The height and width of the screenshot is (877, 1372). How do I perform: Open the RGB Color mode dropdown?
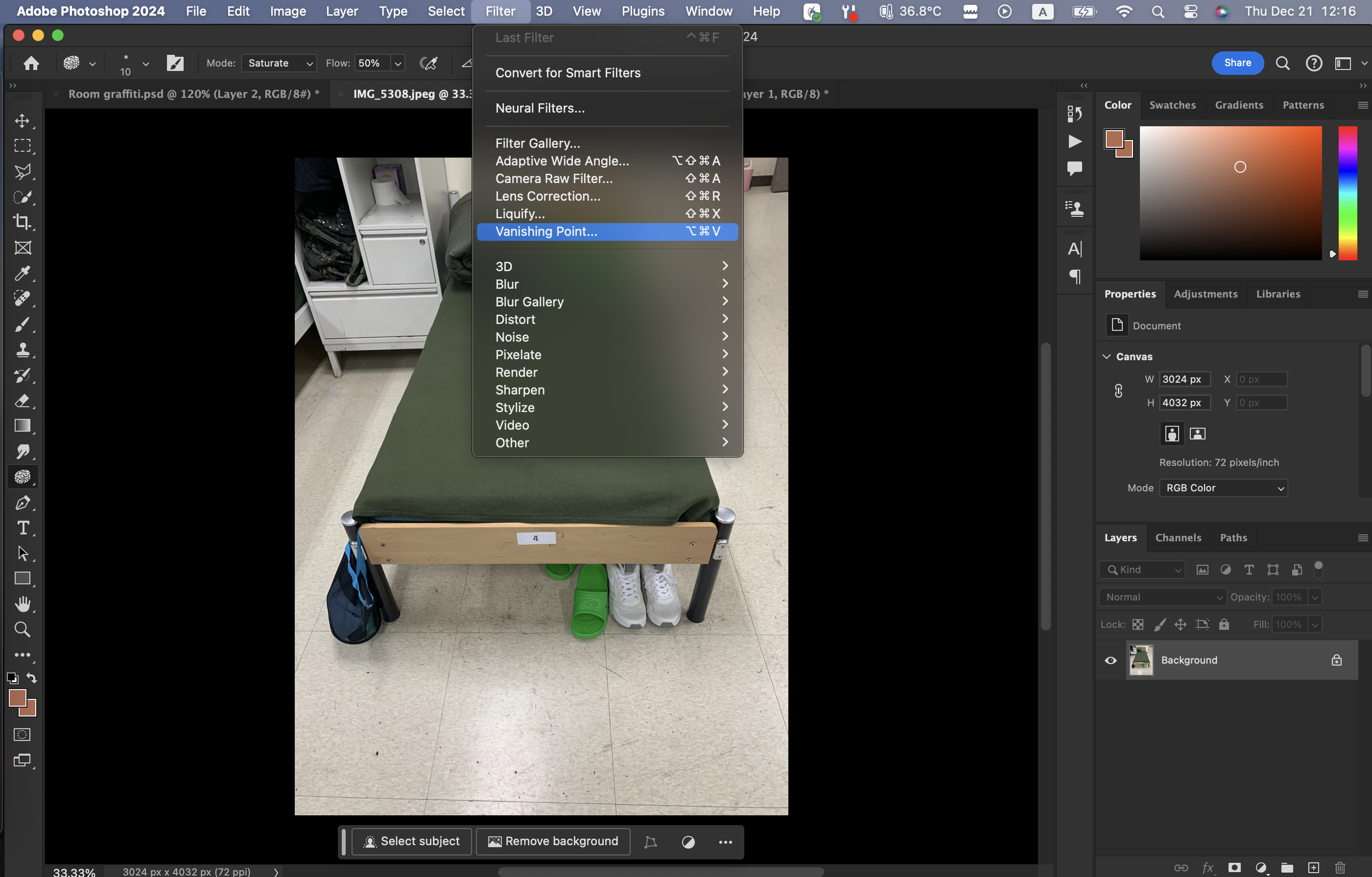pos(1223,488)
